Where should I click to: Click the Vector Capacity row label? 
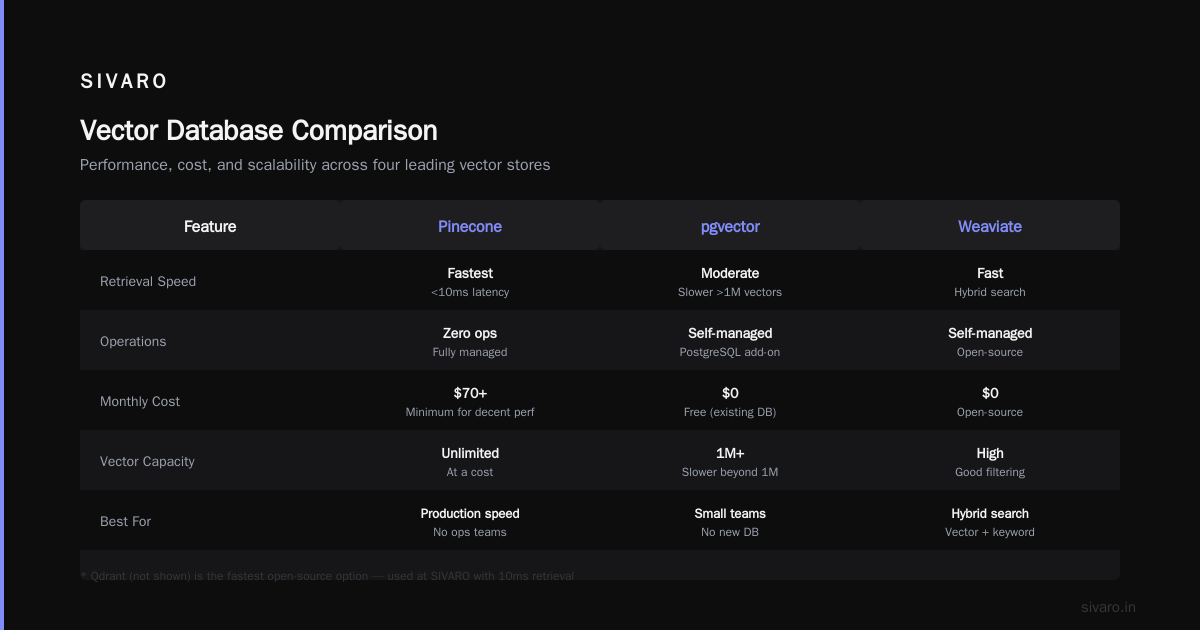147,461
